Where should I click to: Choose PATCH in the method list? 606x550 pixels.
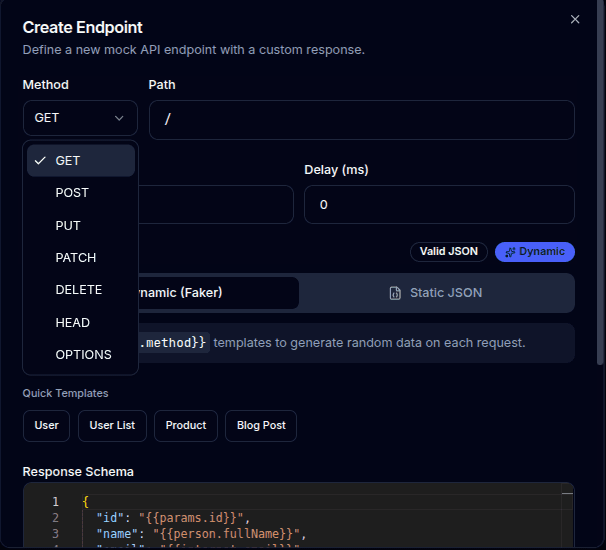[x=81, y=257]
